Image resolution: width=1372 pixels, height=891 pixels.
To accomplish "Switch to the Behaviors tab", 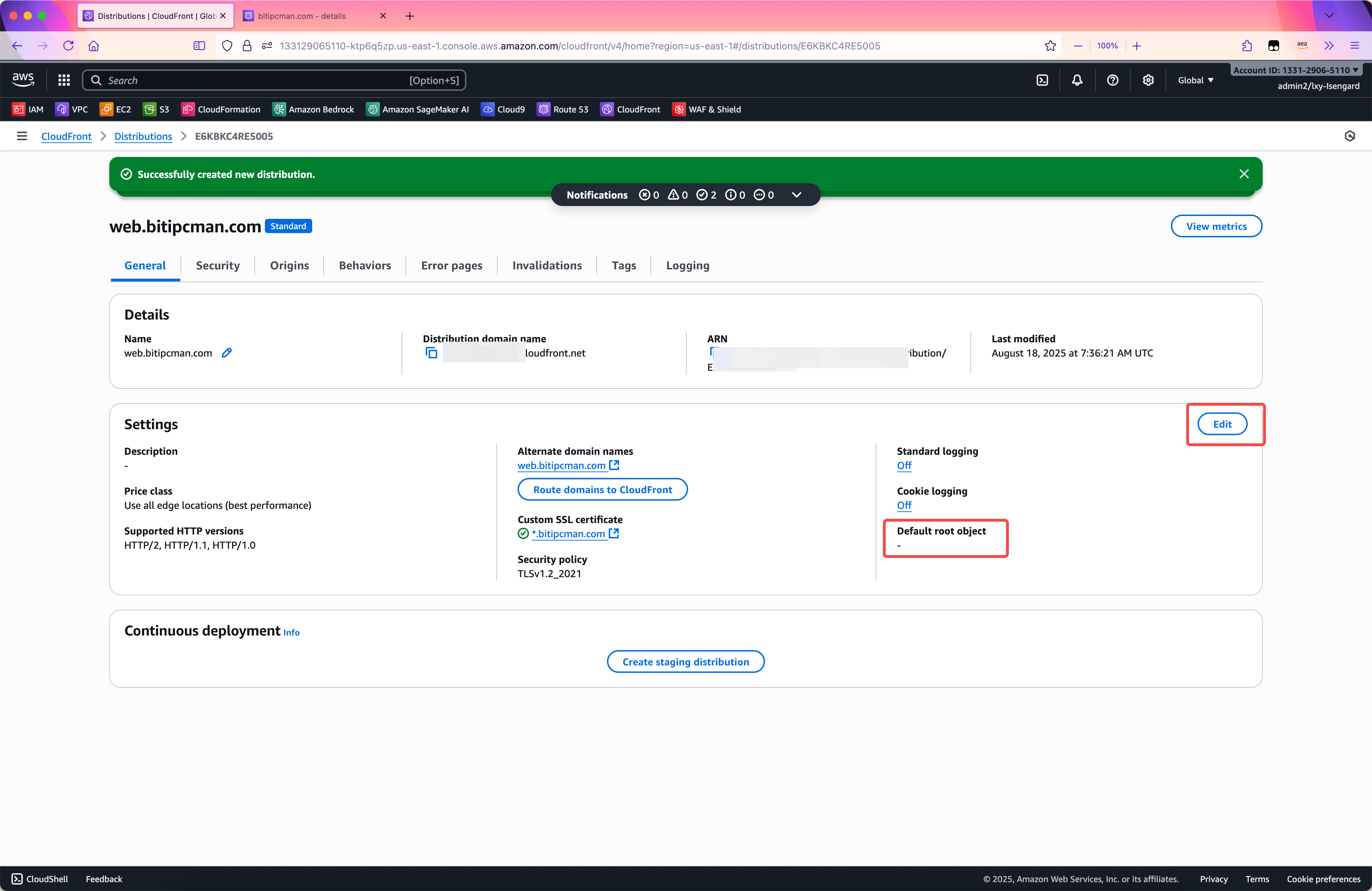I will tap(364, 265).
